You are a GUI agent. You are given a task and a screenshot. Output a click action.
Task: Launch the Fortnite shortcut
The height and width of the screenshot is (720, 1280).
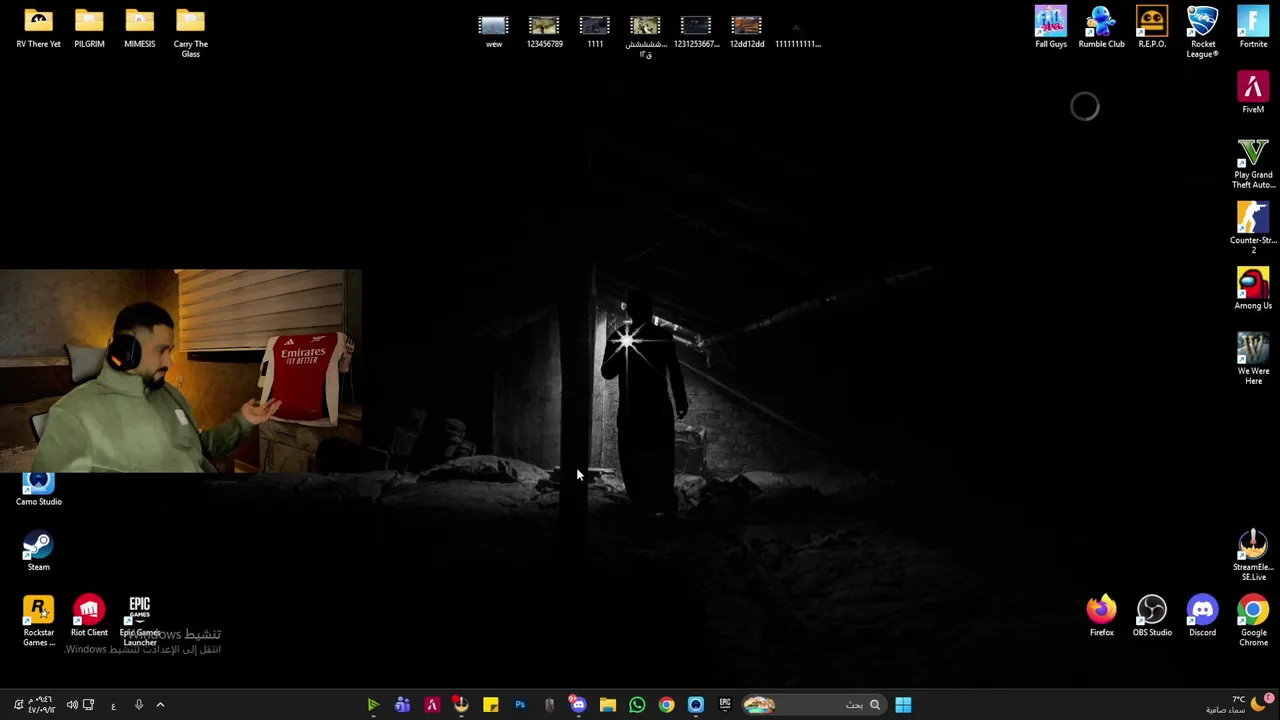[x=1253, y=28]
